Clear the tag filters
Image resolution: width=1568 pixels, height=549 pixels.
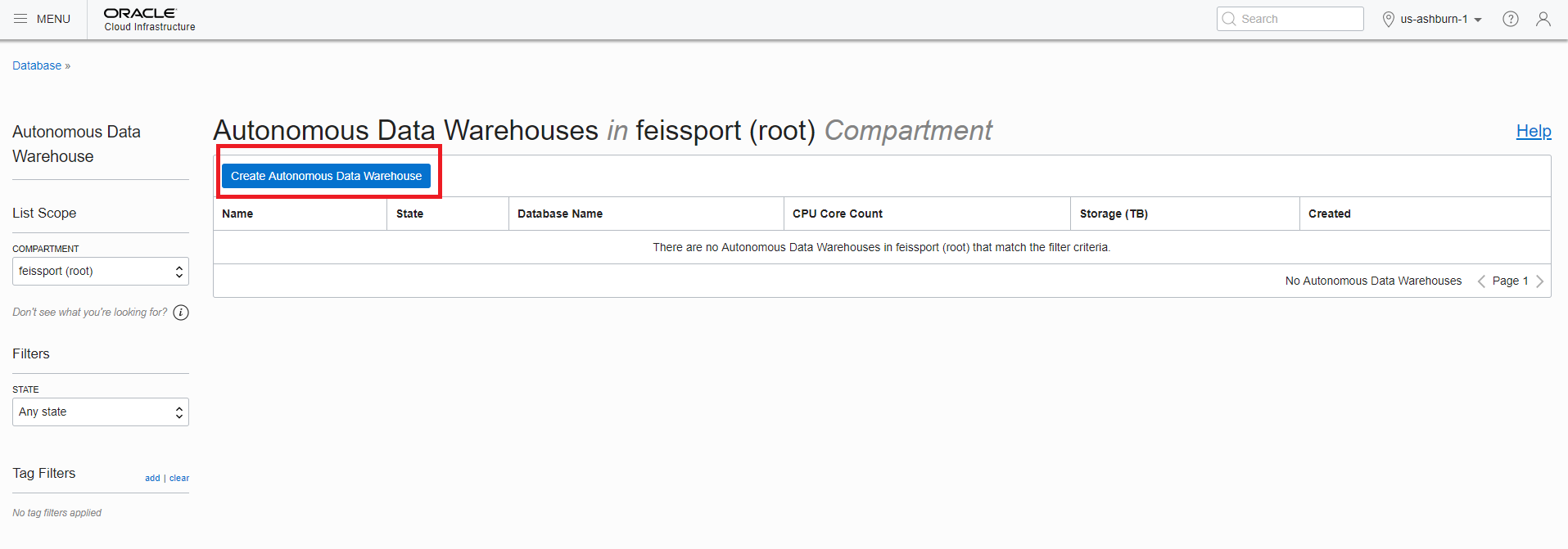pos(179,478)
